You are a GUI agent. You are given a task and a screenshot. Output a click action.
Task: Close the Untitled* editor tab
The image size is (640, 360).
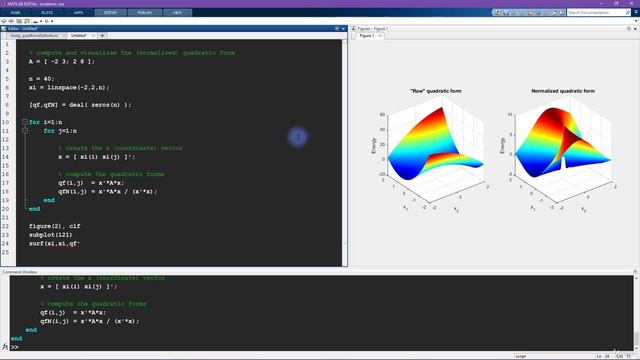(93, 36)
